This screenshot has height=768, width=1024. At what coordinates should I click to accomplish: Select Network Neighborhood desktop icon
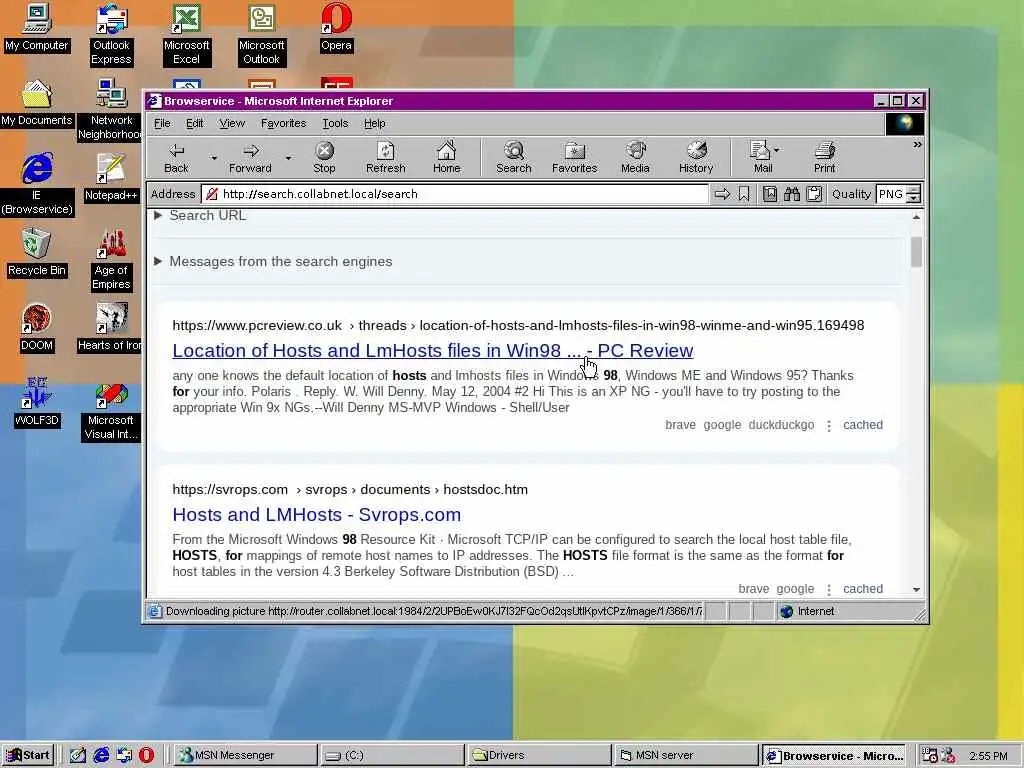click(x=110, y=110)
